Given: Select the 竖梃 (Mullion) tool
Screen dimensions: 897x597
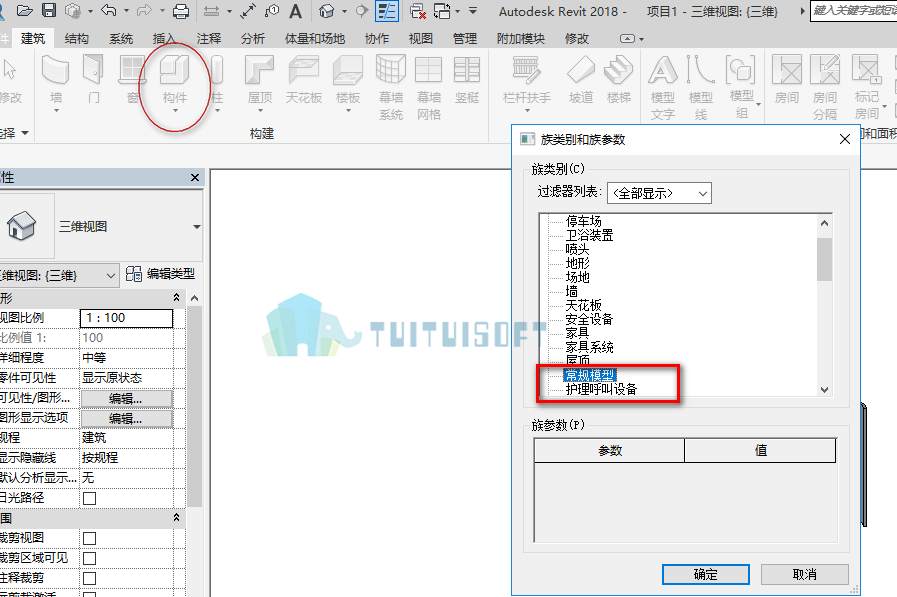Looking at the screenshot, I should [467, 79].
